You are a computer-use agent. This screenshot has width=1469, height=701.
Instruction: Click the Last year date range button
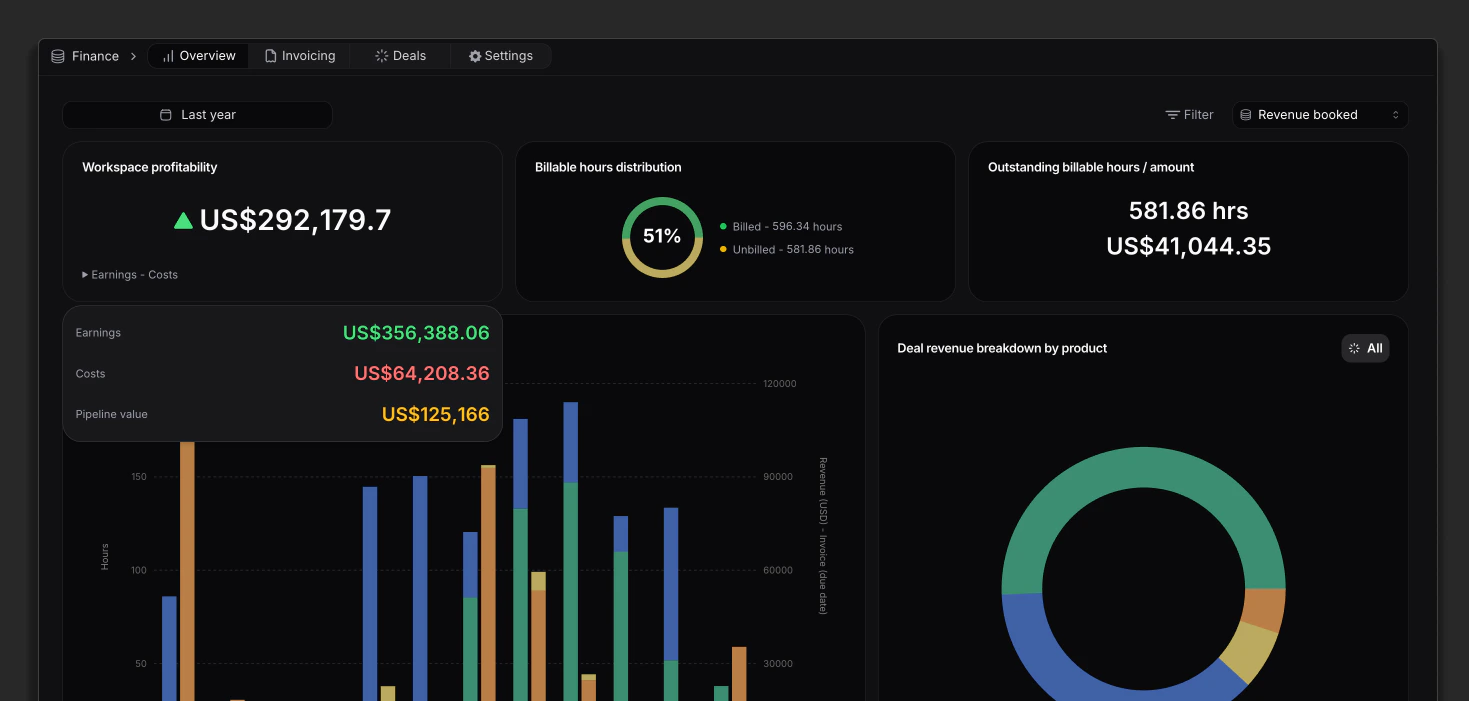[197, 115]
